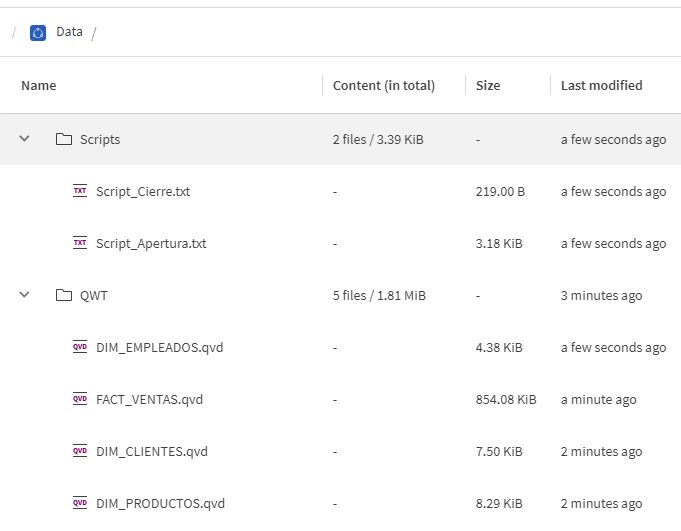
Task: Click the 219.00 B size value
Action: (x=500, y=191)
